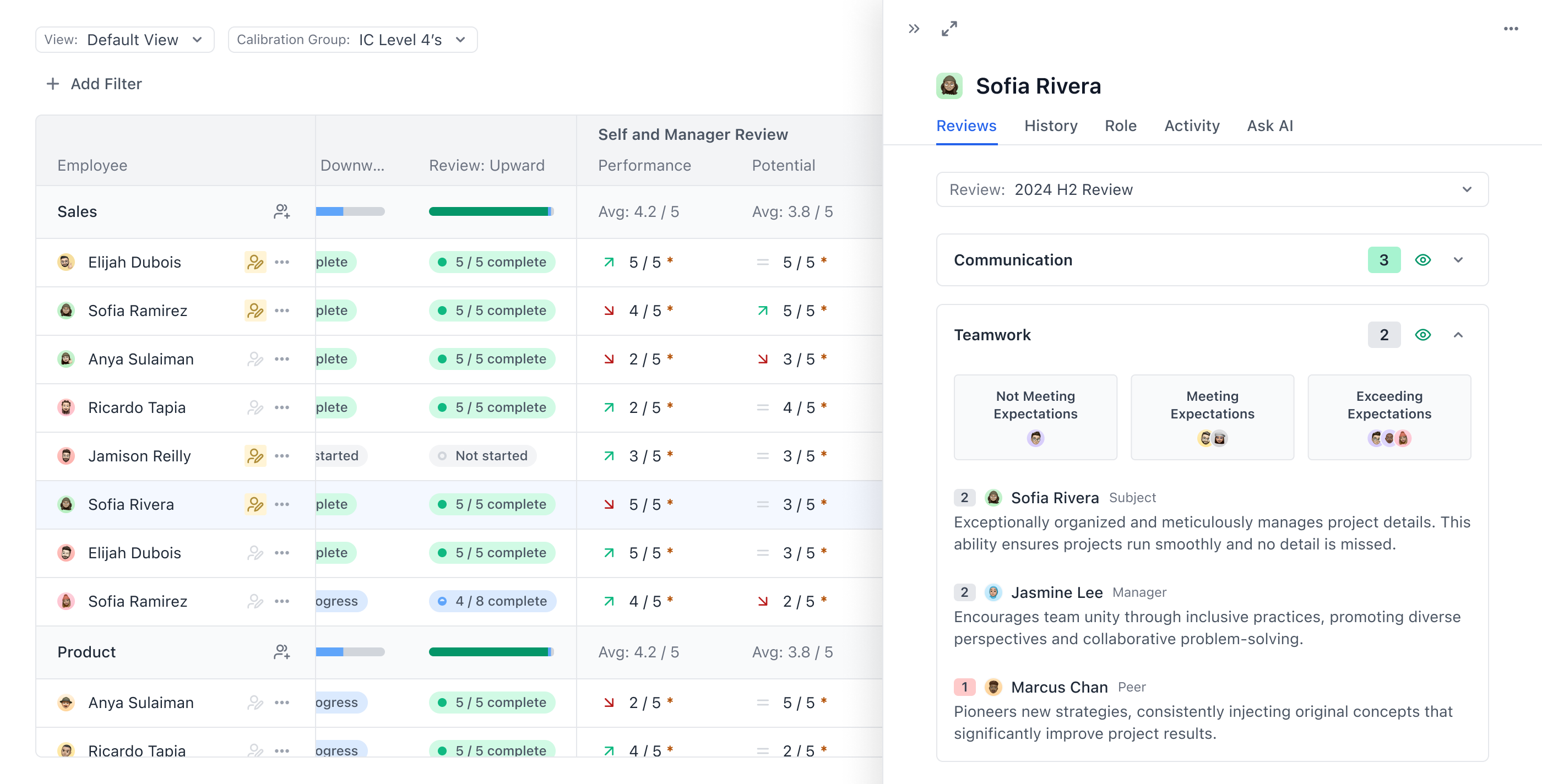1542x784 pixels.
Task: Click highlighted calibration icon for Jamison Reilly
Action: coord(255,455)
